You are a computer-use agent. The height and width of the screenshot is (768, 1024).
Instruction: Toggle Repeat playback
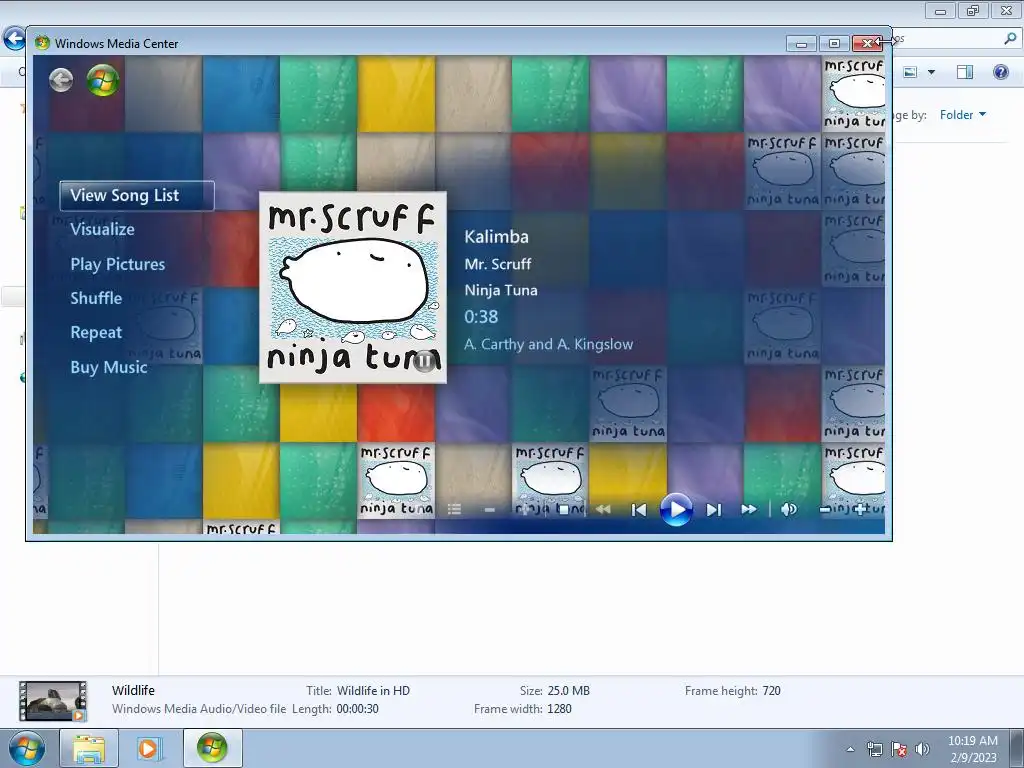click(x=96, y=332)
